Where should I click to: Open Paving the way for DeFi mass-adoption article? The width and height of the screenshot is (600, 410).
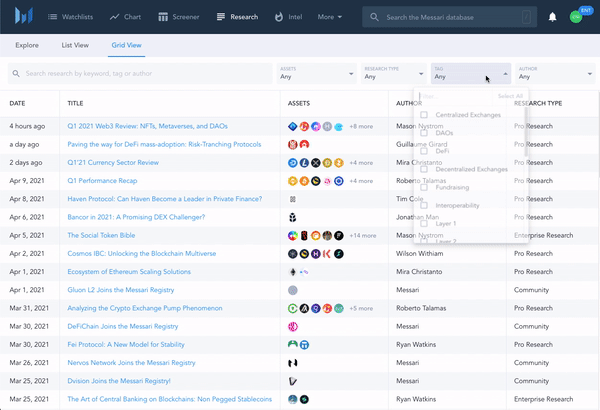pyautogui.click(x=164, y=144)
